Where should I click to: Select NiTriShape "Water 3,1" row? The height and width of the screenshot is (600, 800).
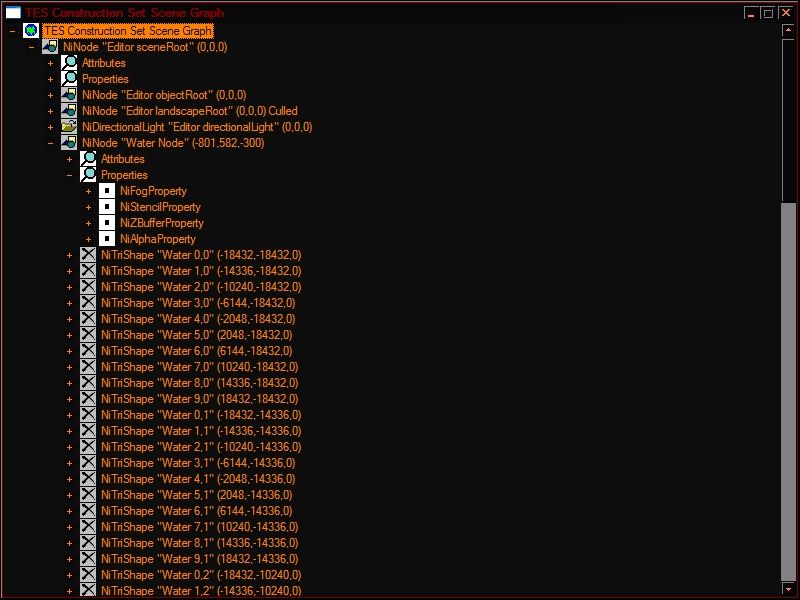198,463
